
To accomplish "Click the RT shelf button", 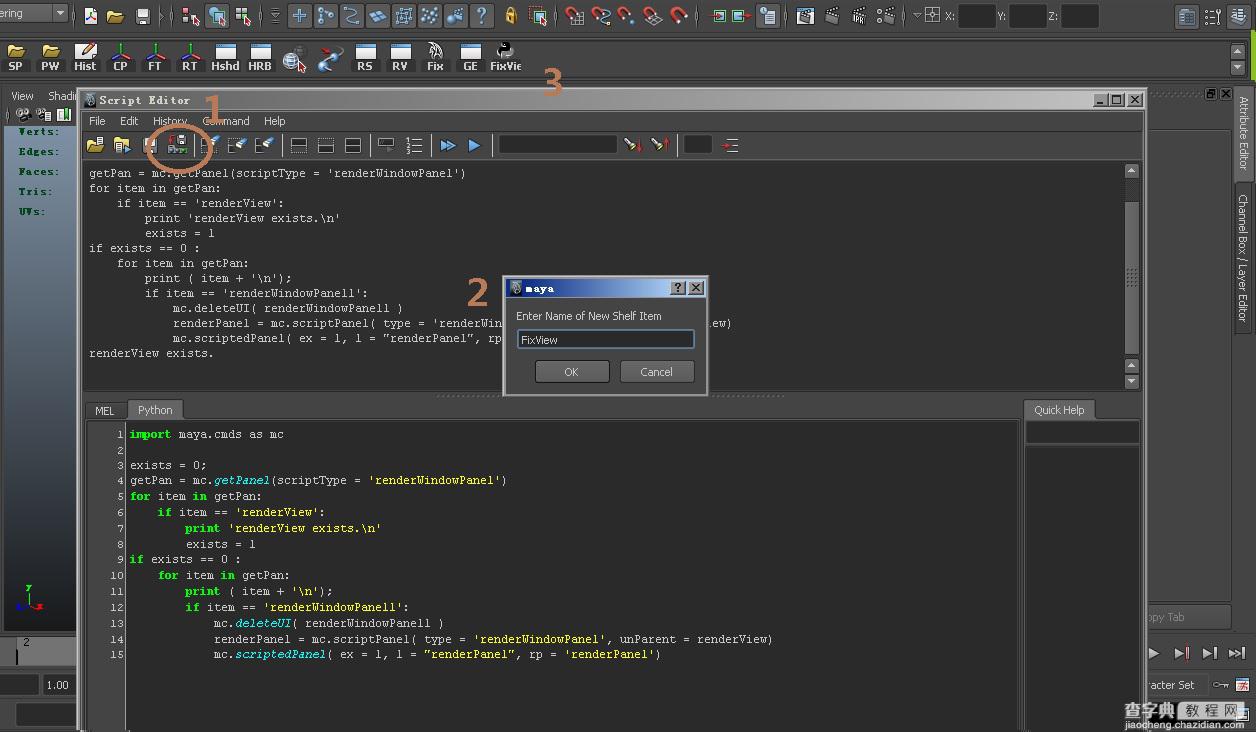I will [x=189, y=57].
